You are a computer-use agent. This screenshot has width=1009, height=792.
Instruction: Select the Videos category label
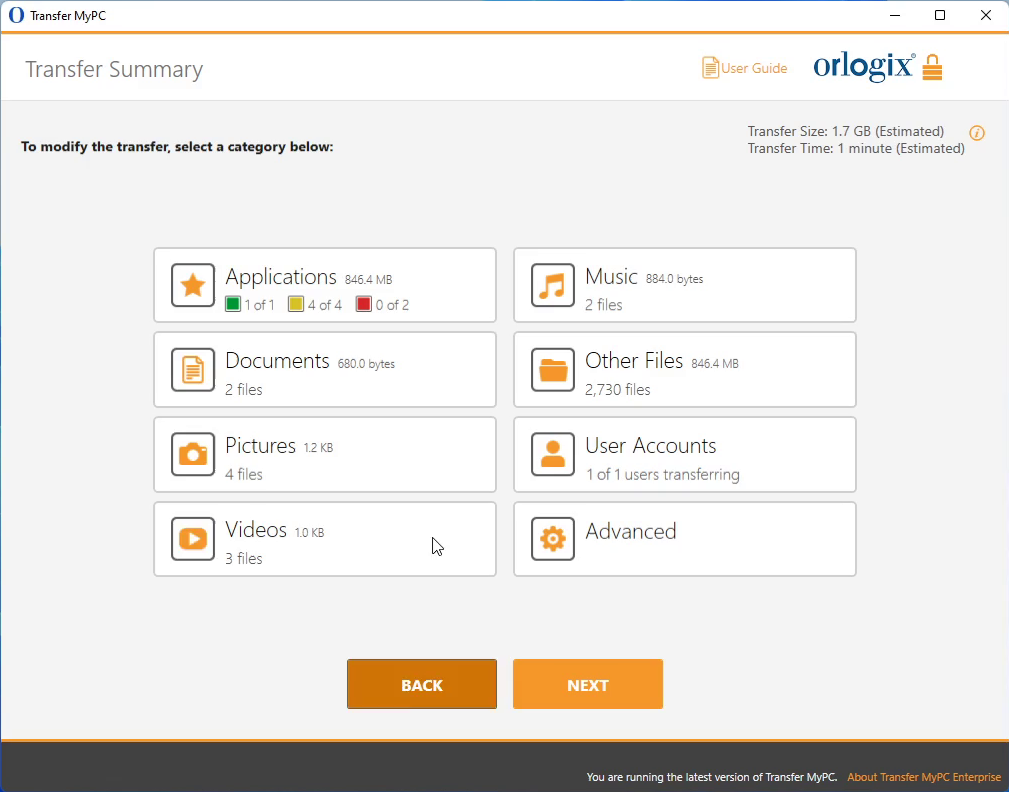[256, 530]
